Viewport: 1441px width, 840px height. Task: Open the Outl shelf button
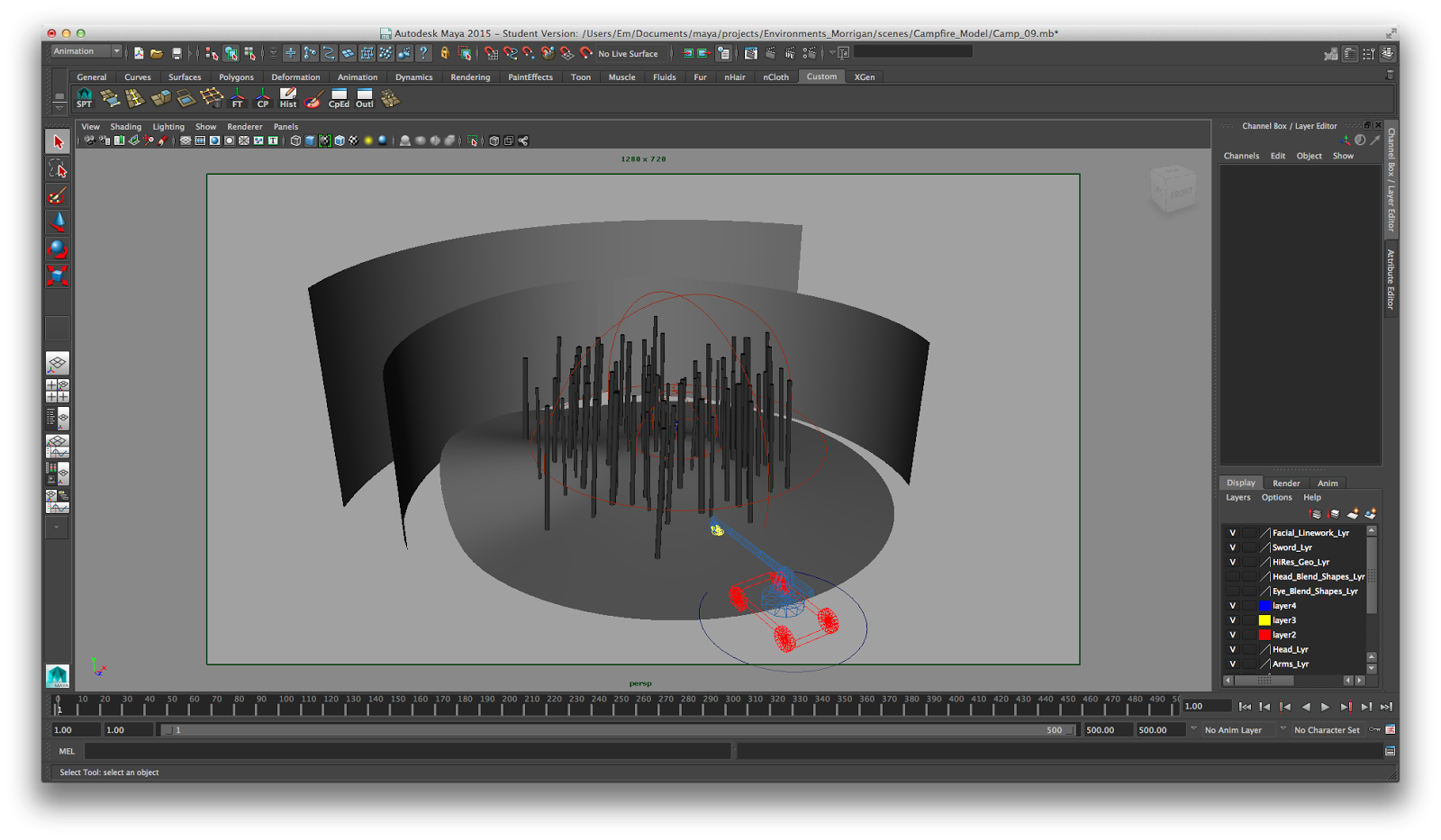(x=365, y=98)
